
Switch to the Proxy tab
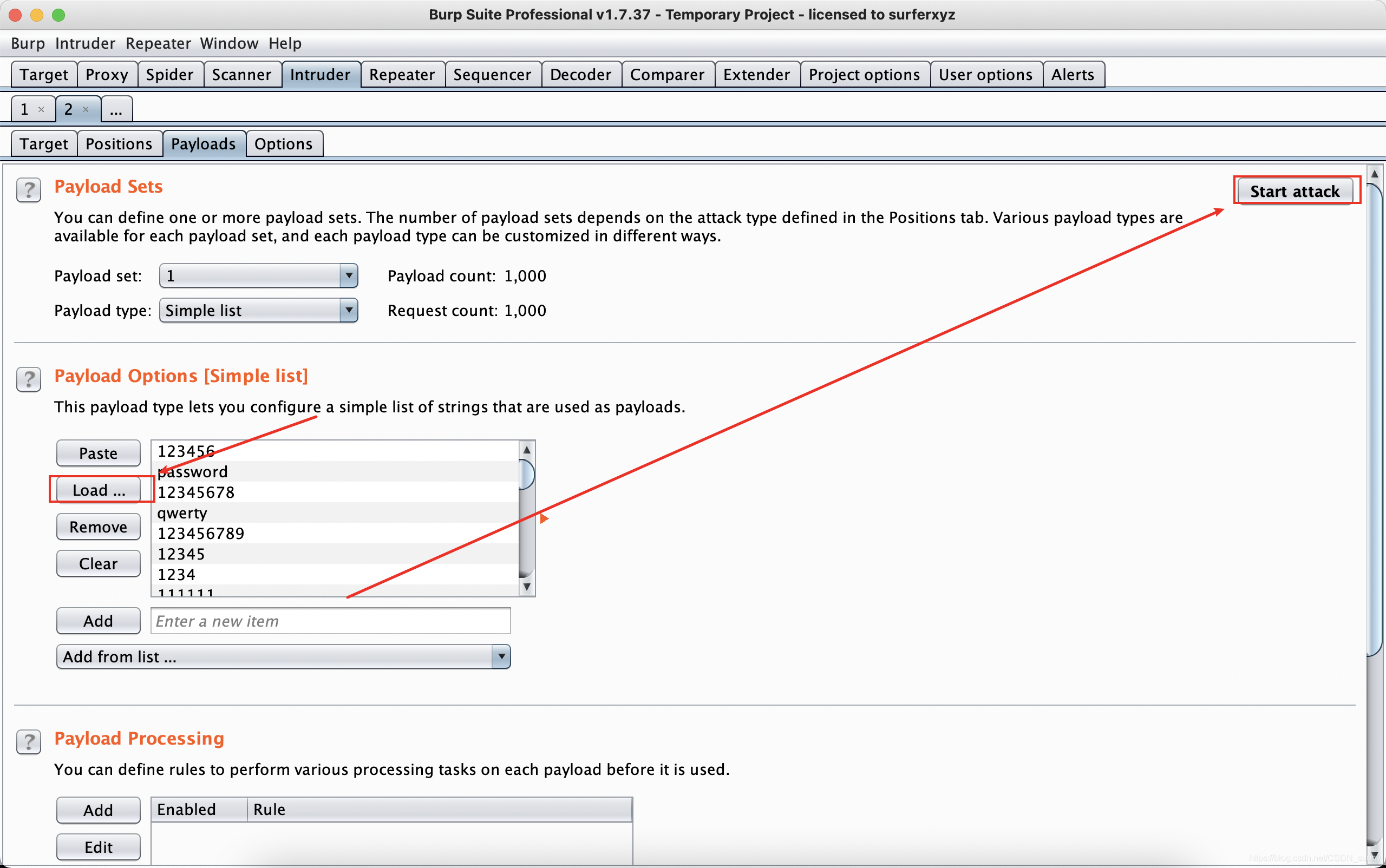coord(107,75)
